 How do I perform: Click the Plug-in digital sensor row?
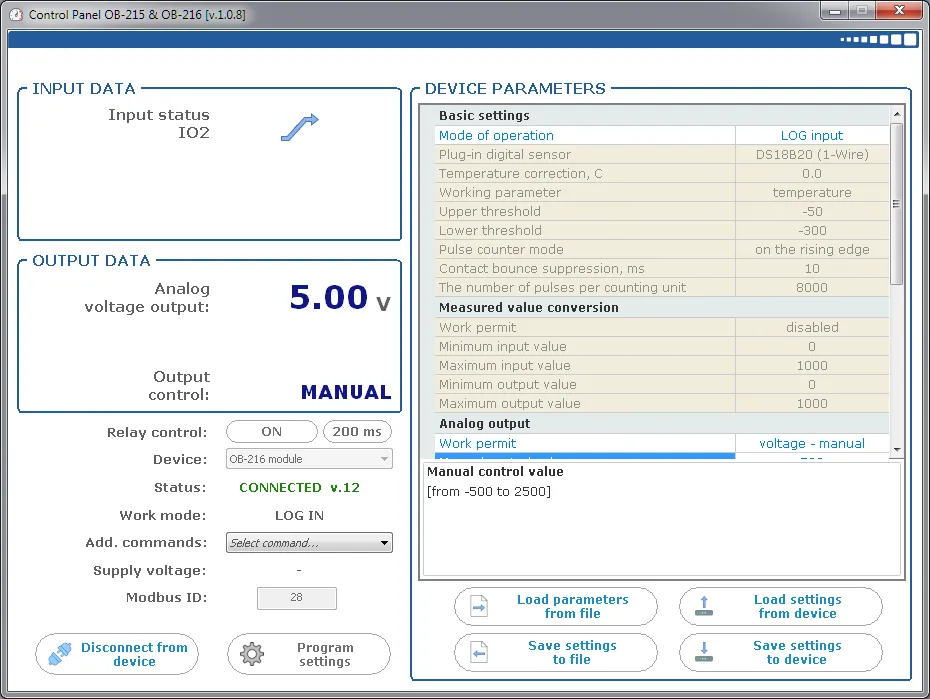coord(661,154)
